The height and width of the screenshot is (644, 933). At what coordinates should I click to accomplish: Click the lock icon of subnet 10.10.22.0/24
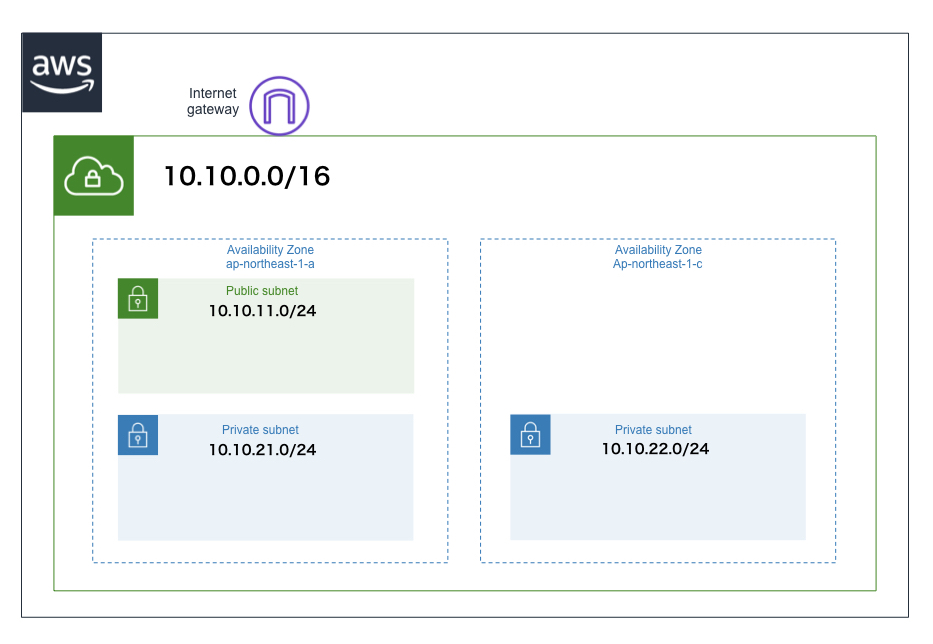tap(530, 434)
